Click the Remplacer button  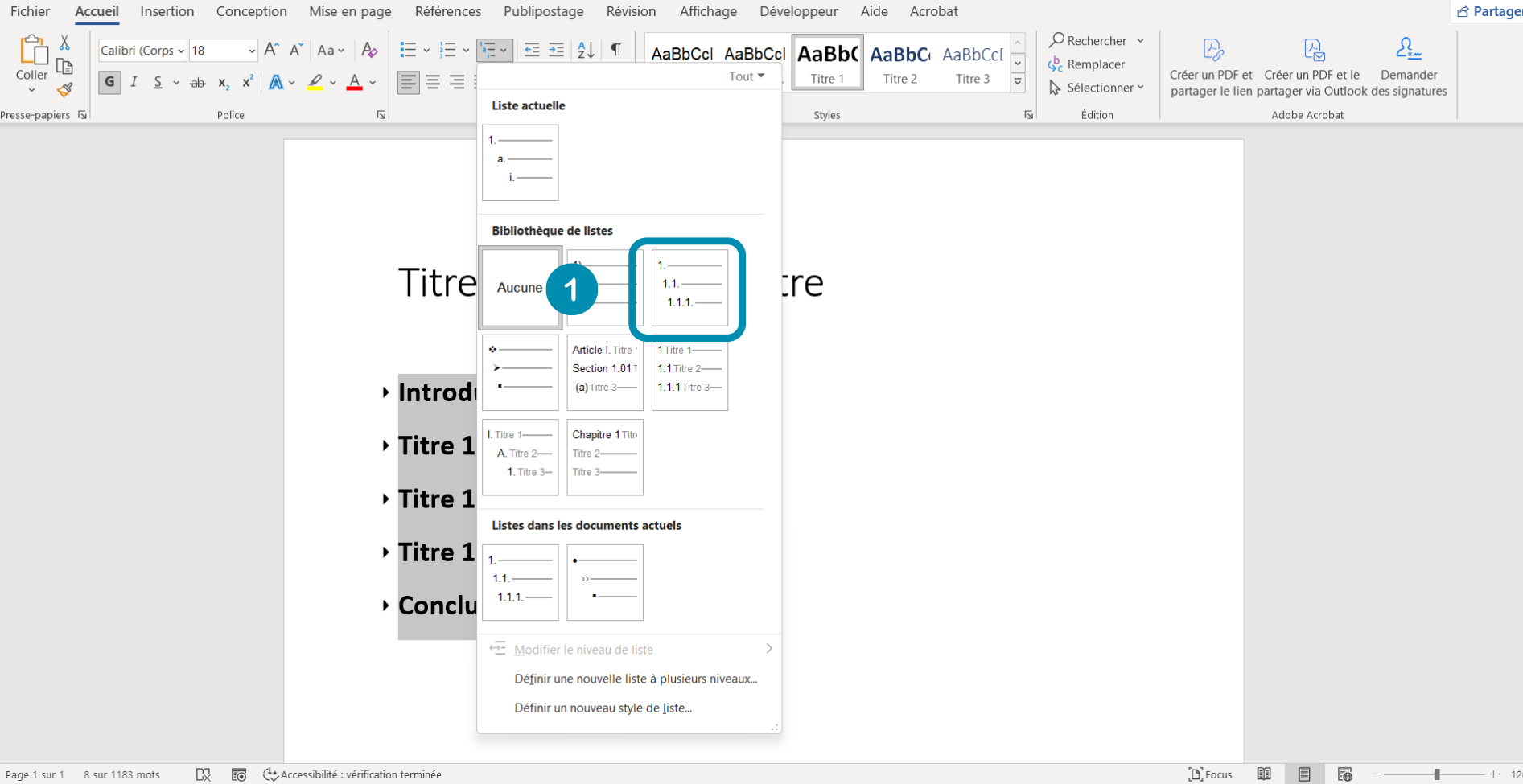(1087, 64)
